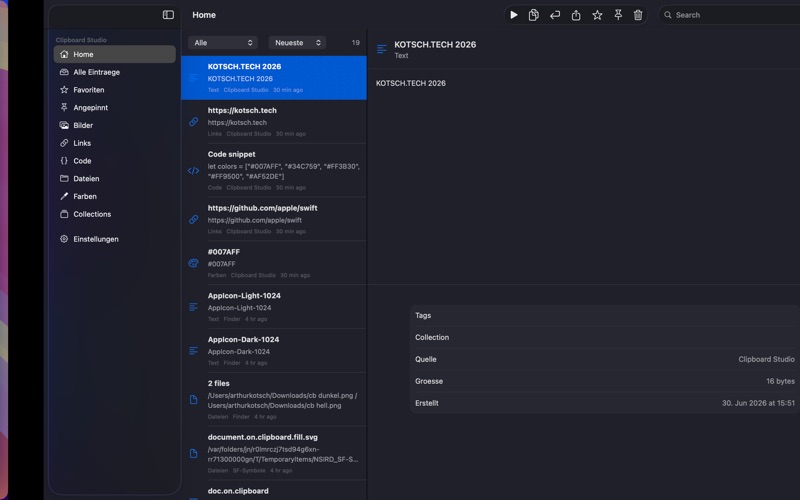Image resolution: width=800 pixels, height=500 pixels.
Task: Select Home in the sidebar
Action: click(115, 54)
